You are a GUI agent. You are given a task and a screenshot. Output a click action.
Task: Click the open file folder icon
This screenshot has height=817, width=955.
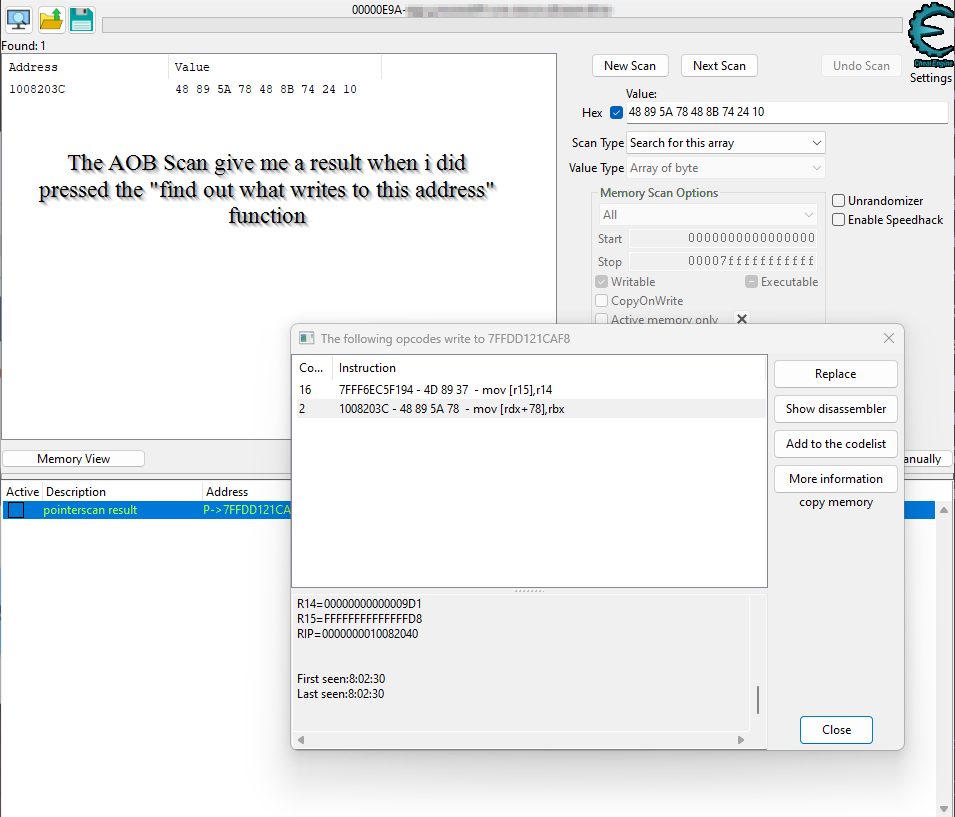point(51,19)
